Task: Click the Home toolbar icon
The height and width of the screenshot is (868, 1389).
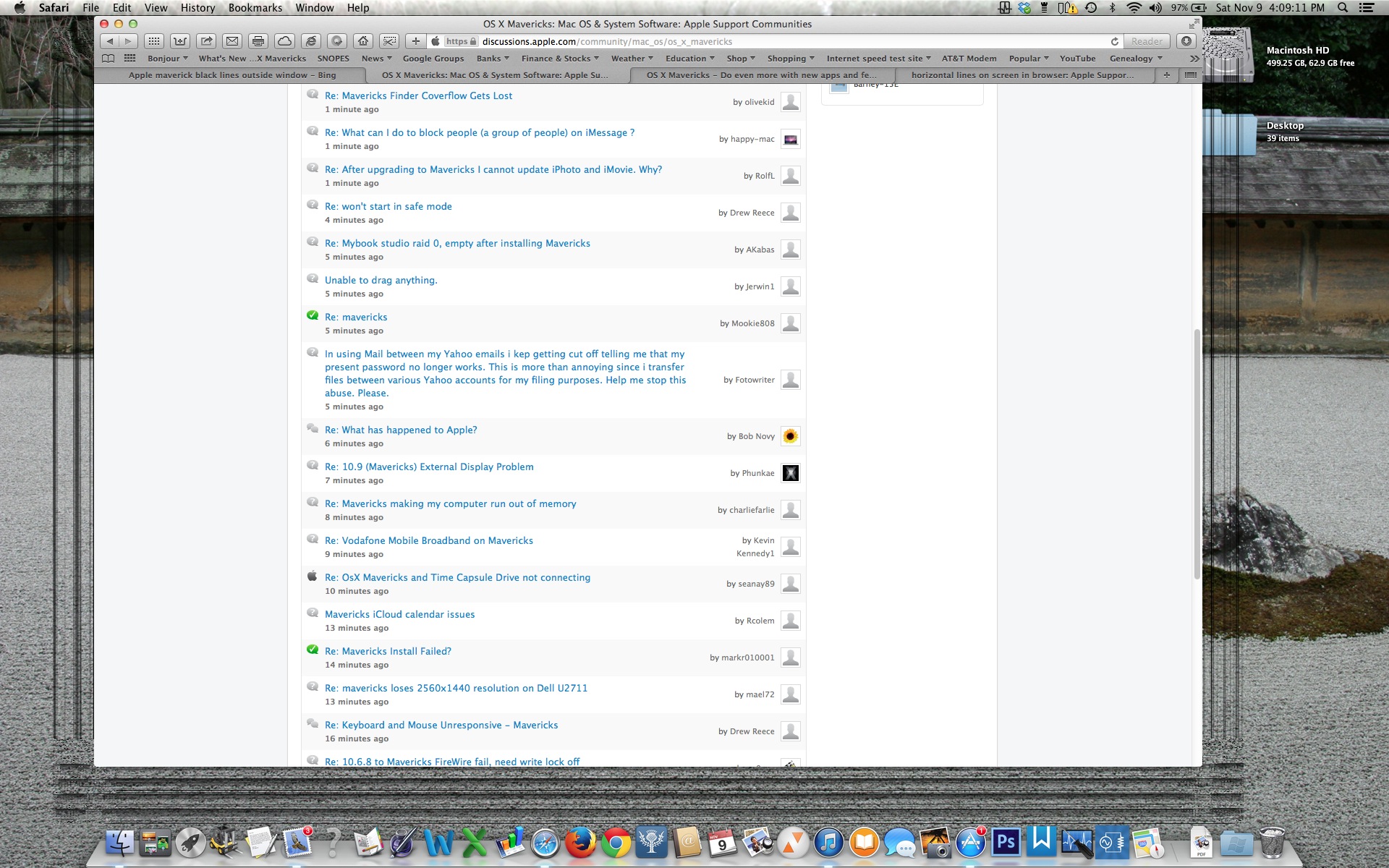Action: pos(363,41)
